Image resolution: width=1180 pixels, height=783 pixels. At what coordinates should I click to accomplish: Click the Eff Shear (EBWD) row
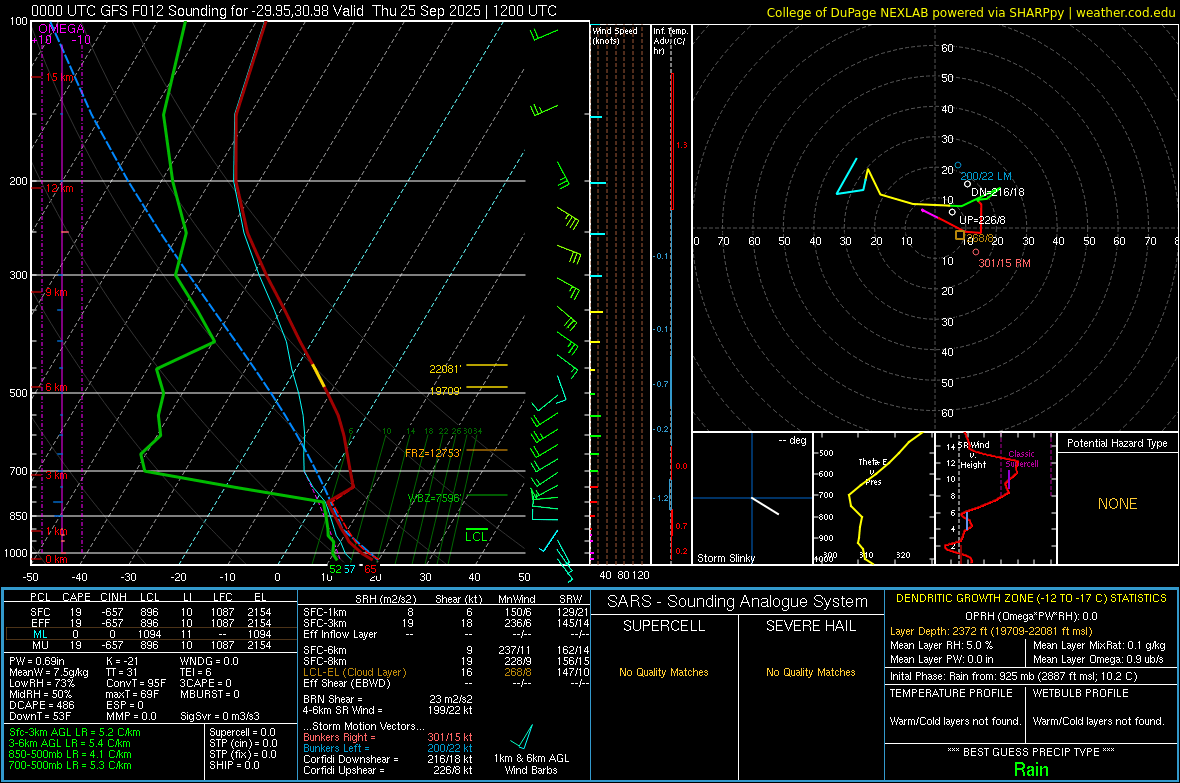coord(446,683)
